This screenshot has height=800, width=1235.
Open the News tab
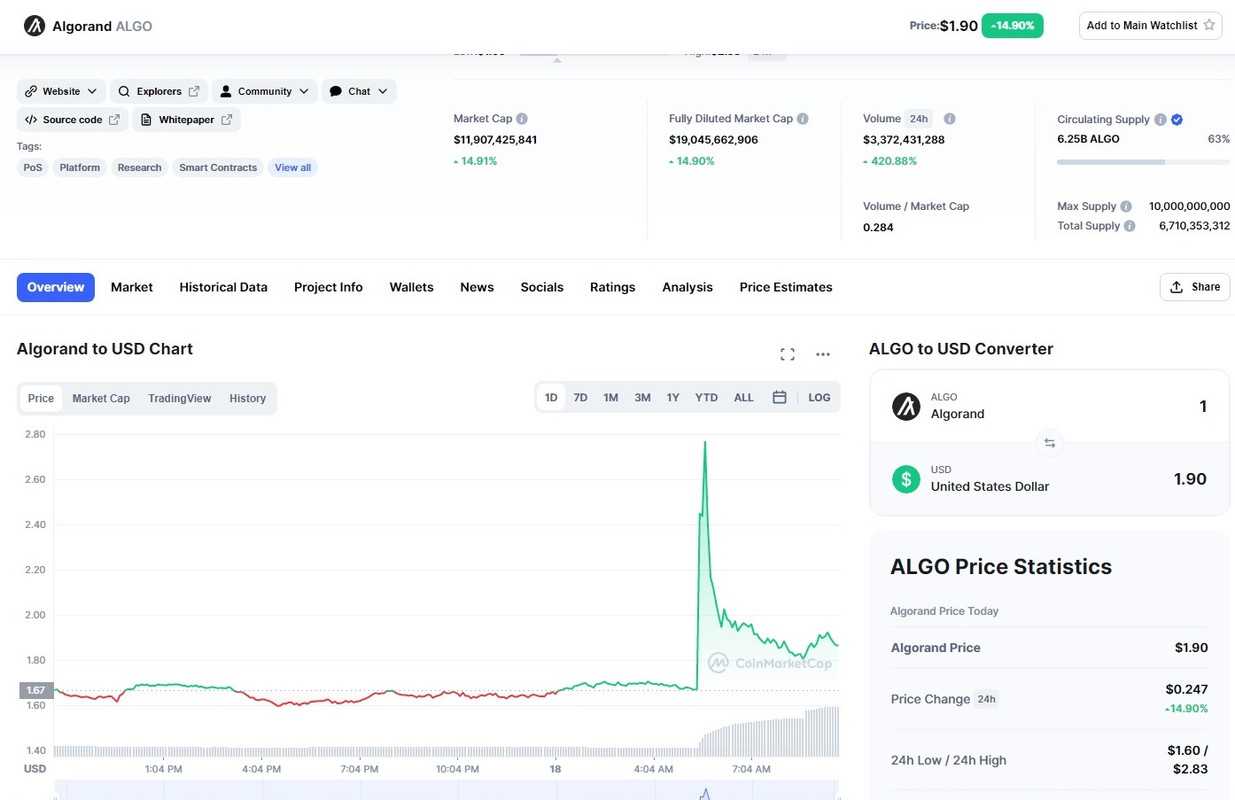[477, 287]
